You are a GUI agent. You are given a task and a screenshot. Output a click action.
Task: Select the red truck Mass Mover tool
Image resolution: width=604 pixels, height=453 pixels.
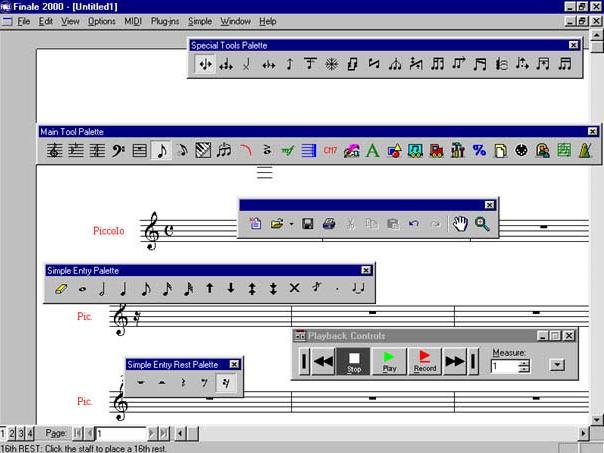coord(436,150)
